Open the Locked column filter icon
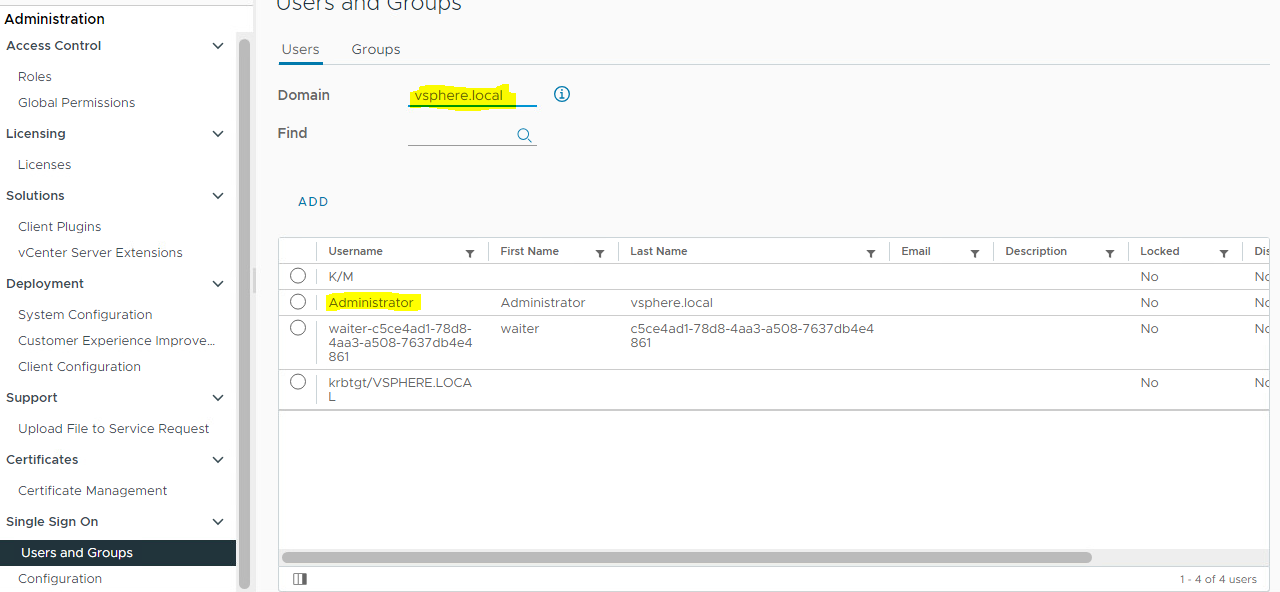 pos(1224,253)
